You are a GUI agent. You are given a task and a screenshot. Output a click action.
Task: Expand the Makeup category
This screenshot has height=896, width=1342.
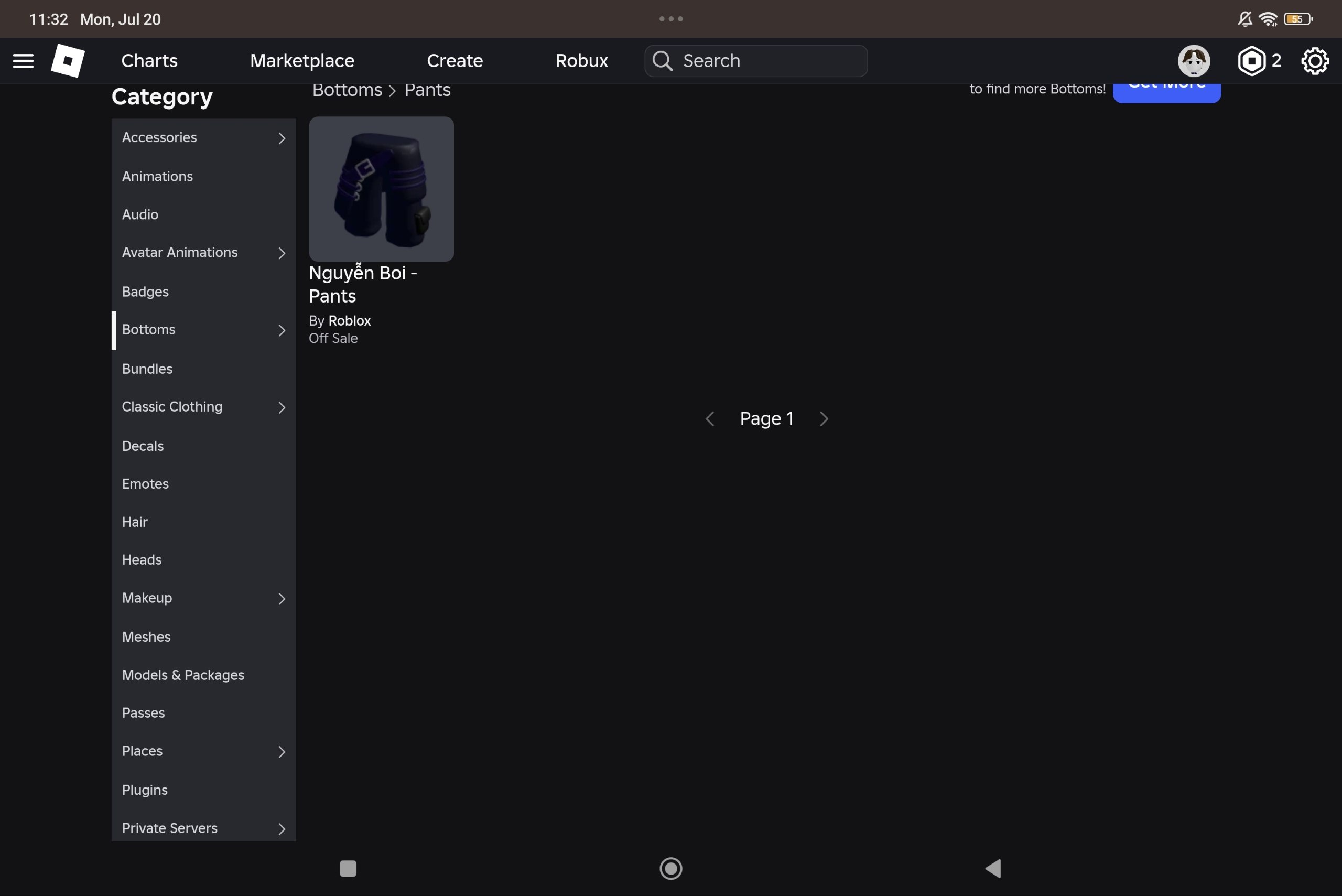tap(203, 598)
